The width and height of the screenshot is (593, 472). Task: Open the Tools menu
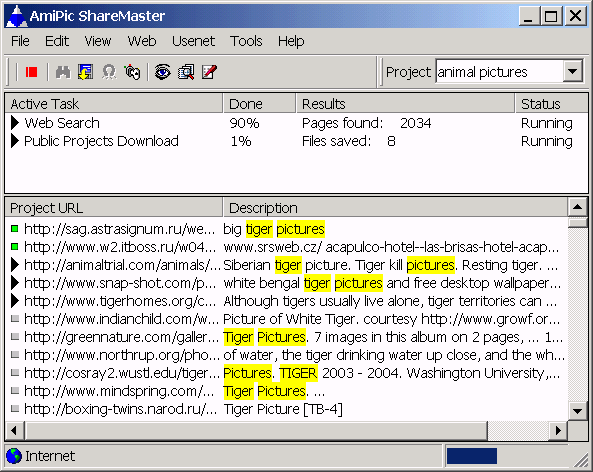pos(246,41)
